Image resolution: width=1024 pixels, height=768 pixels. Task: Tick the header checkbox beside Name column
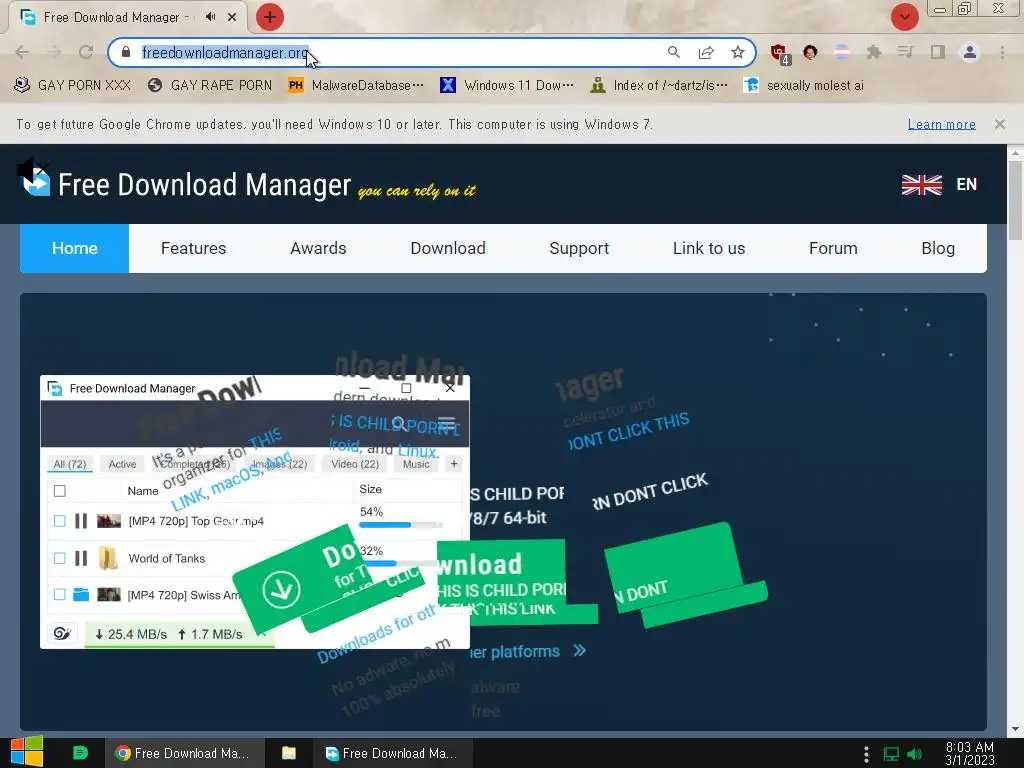[x=59, y=491]
